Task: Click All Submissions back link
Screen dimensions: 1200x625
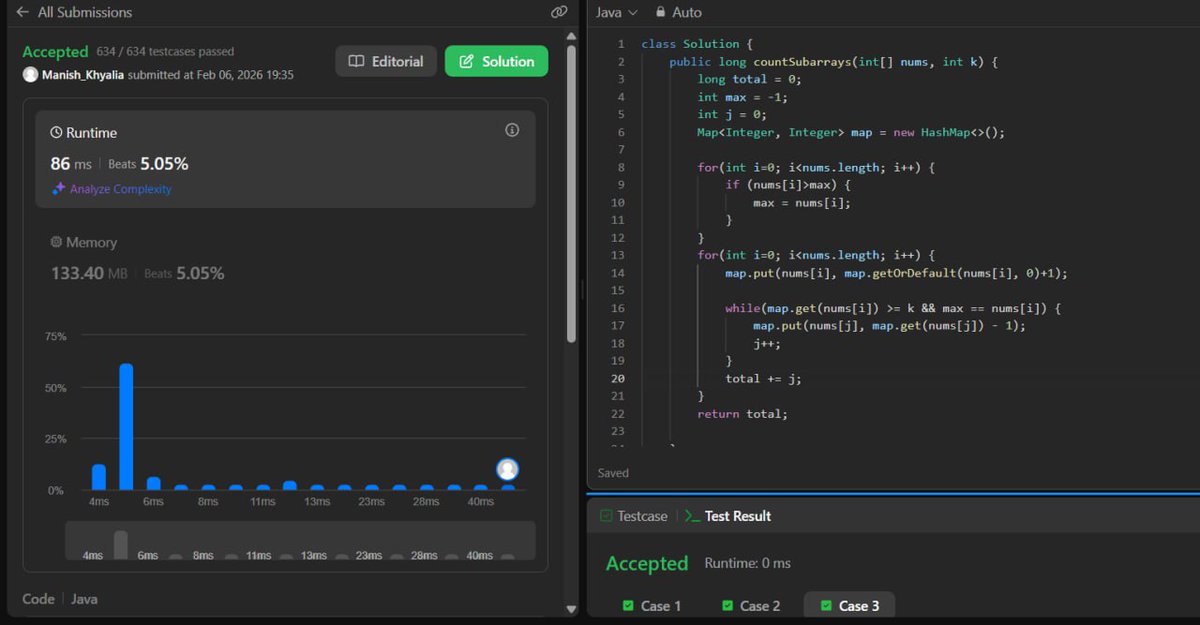Action: coord(85,12)
